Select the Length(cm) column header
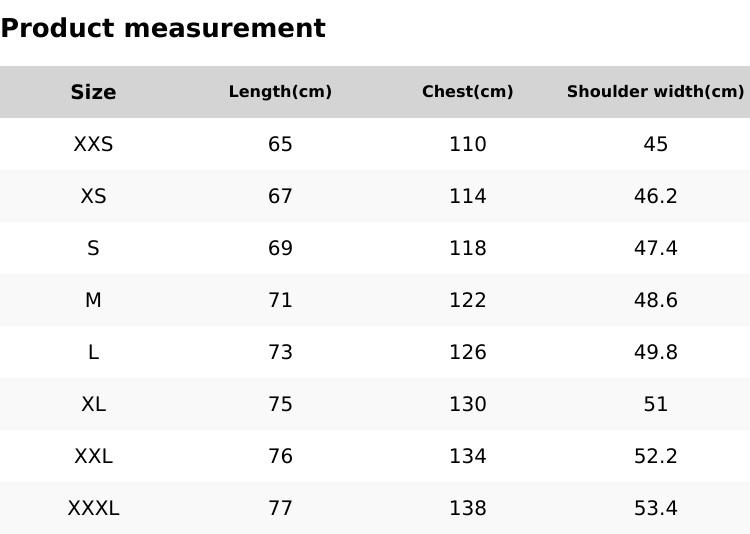The height and width of the screenshot is (534, 750). [x=280, y=92]
